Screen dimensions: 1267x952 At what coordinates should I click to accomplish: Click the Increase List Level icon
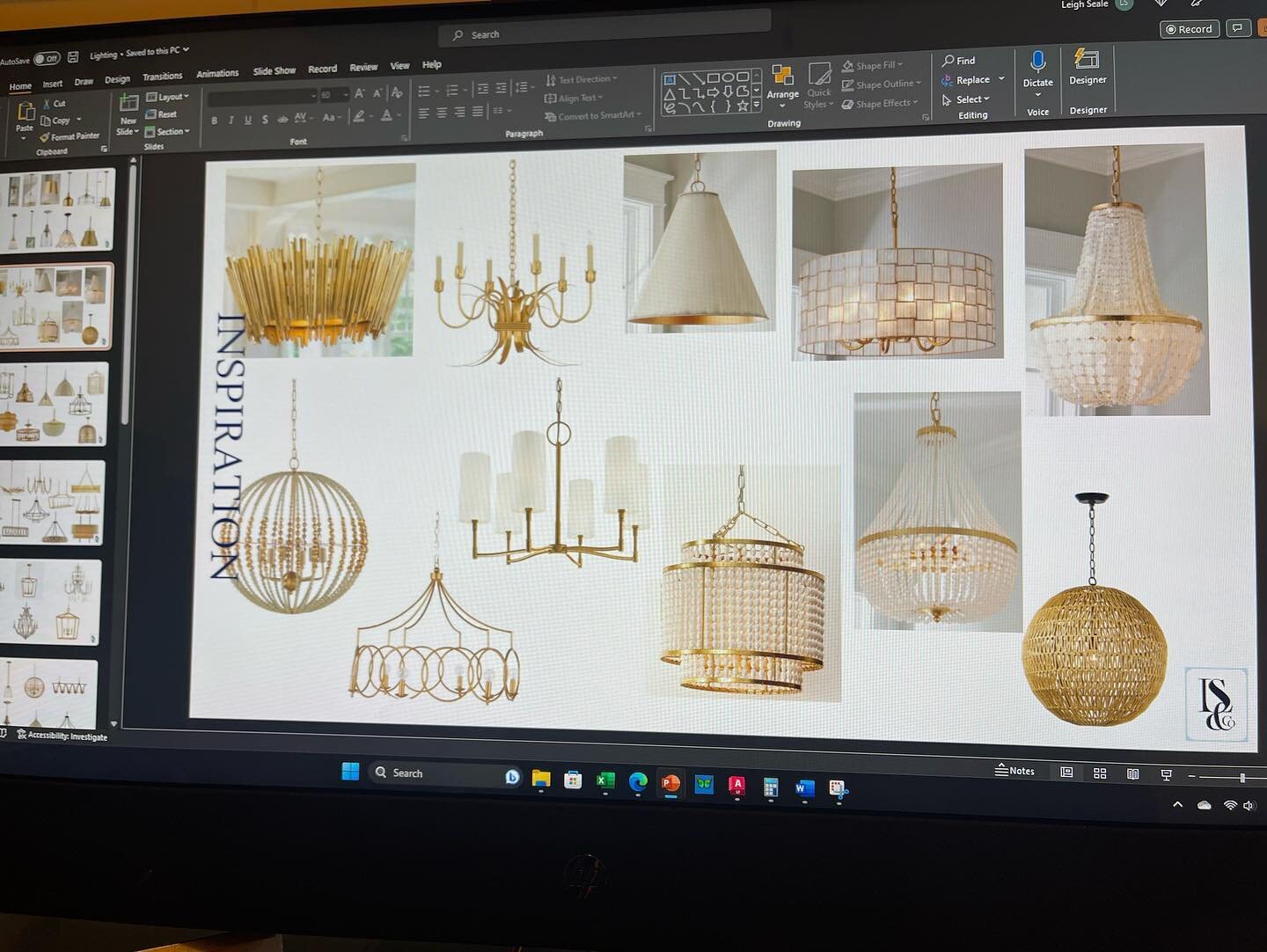click(x=501, y=88)
